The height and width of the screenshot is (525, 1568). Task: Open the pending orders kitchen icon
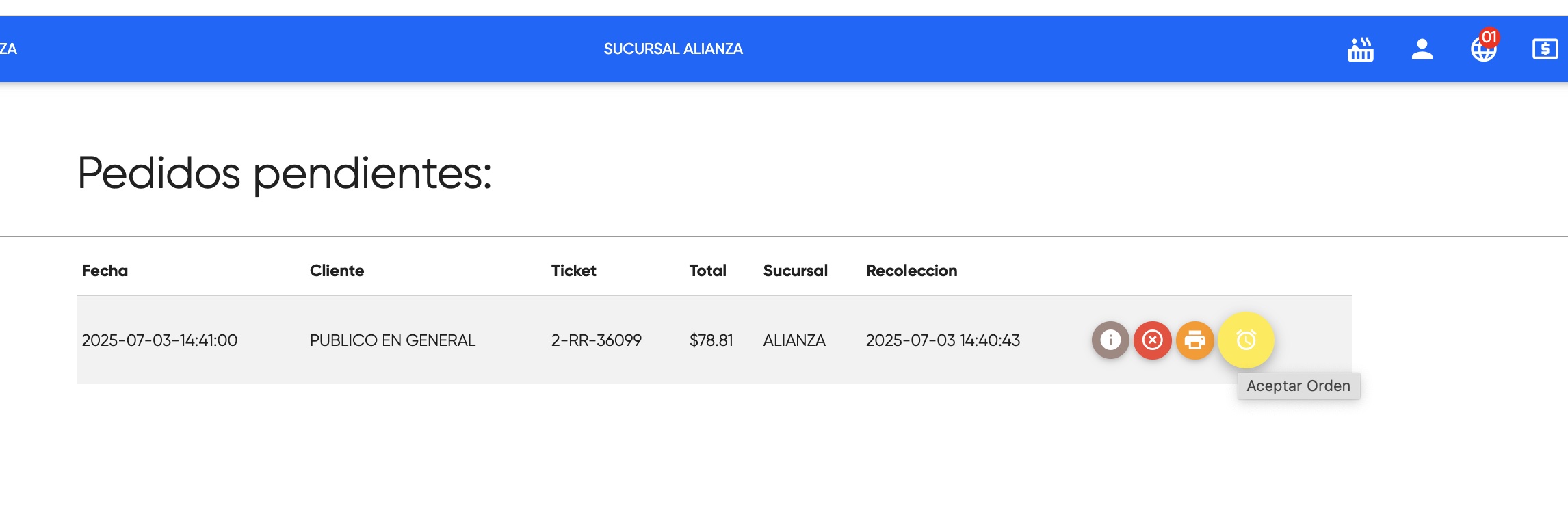tap(1359, 48)
